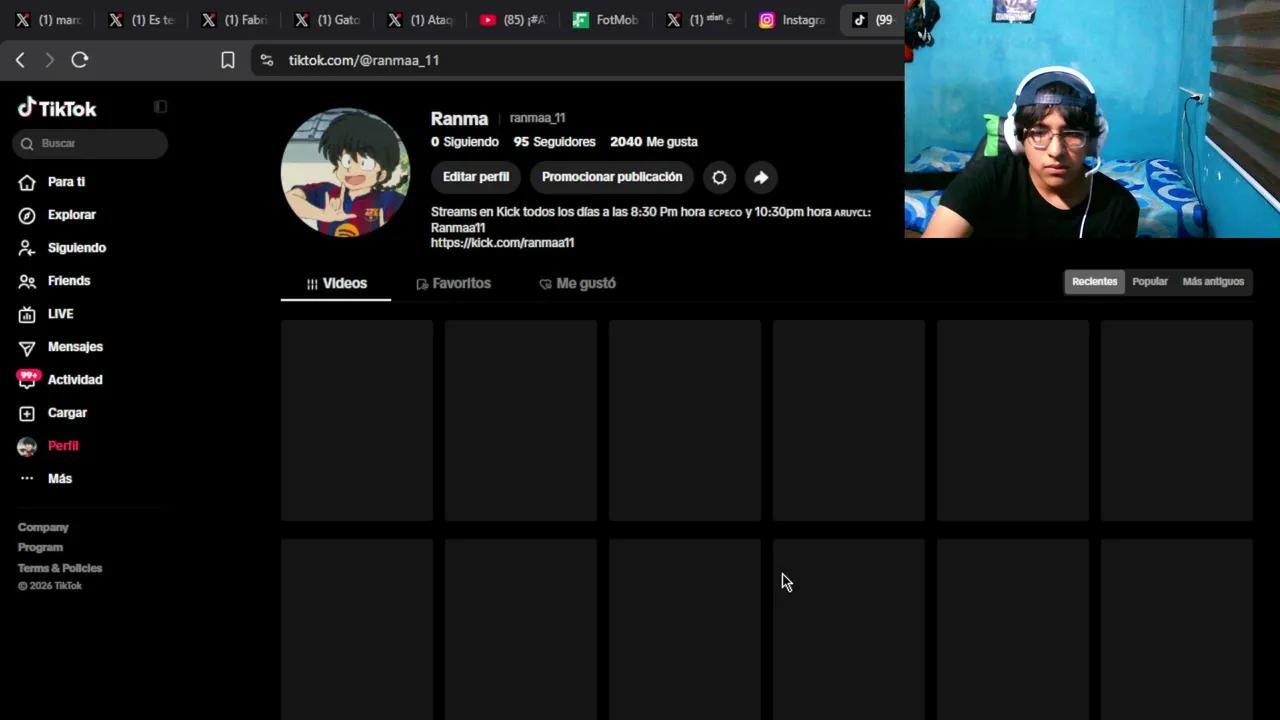Sort videos by Más antiguos
The image size is (1280, 720).
(1213, 282)
